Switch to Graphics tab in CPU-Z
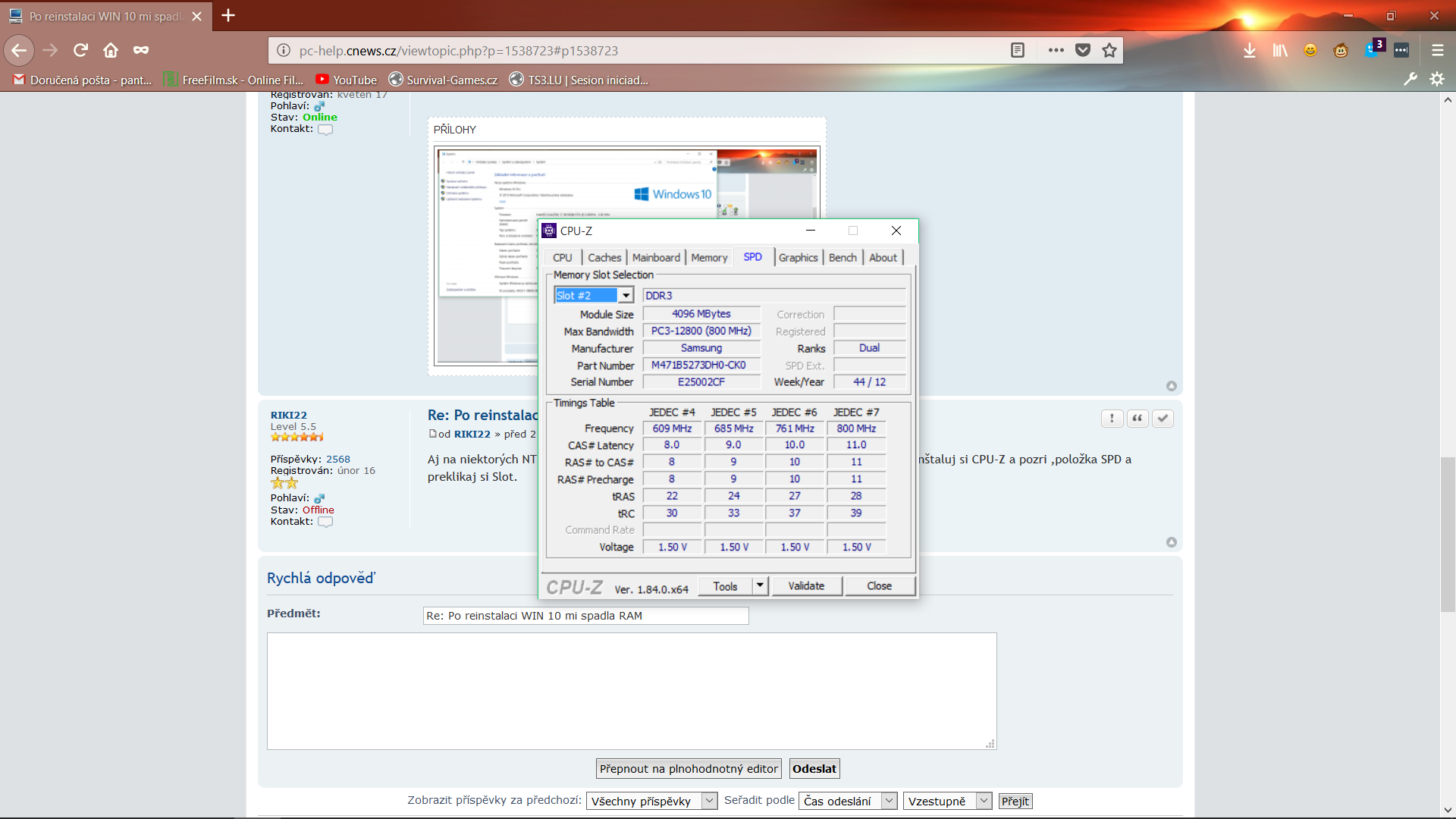The image size is (1456, 819). click(x=798, y=258)
